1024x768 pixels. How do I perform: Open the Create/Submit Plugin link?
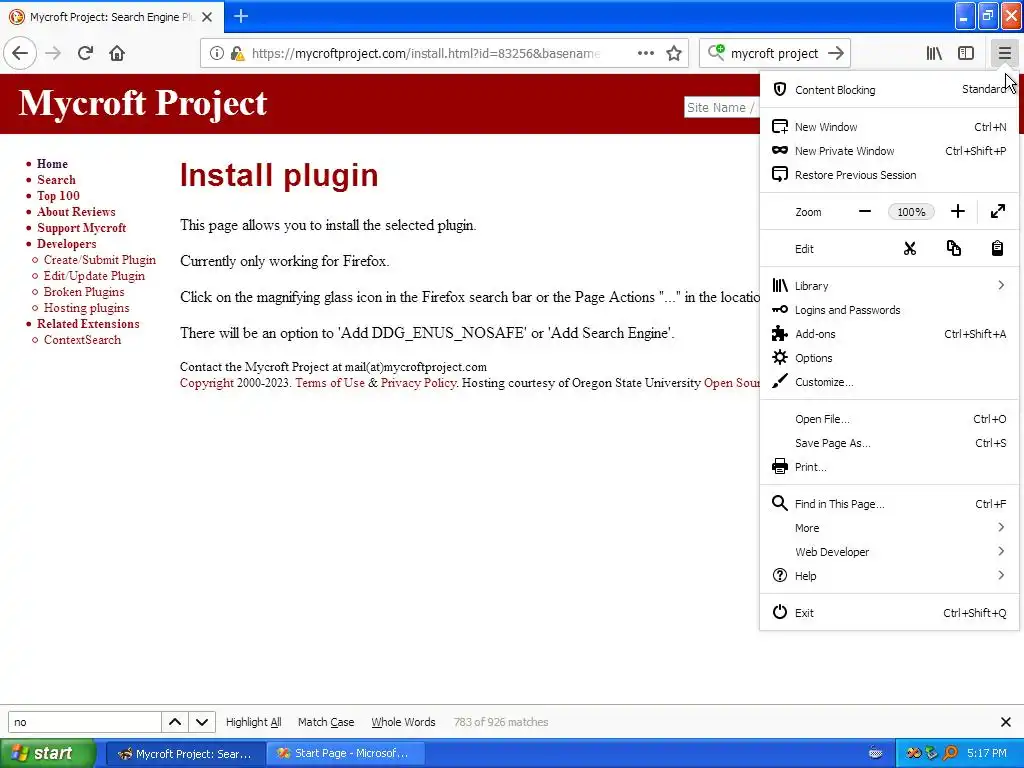99,260
